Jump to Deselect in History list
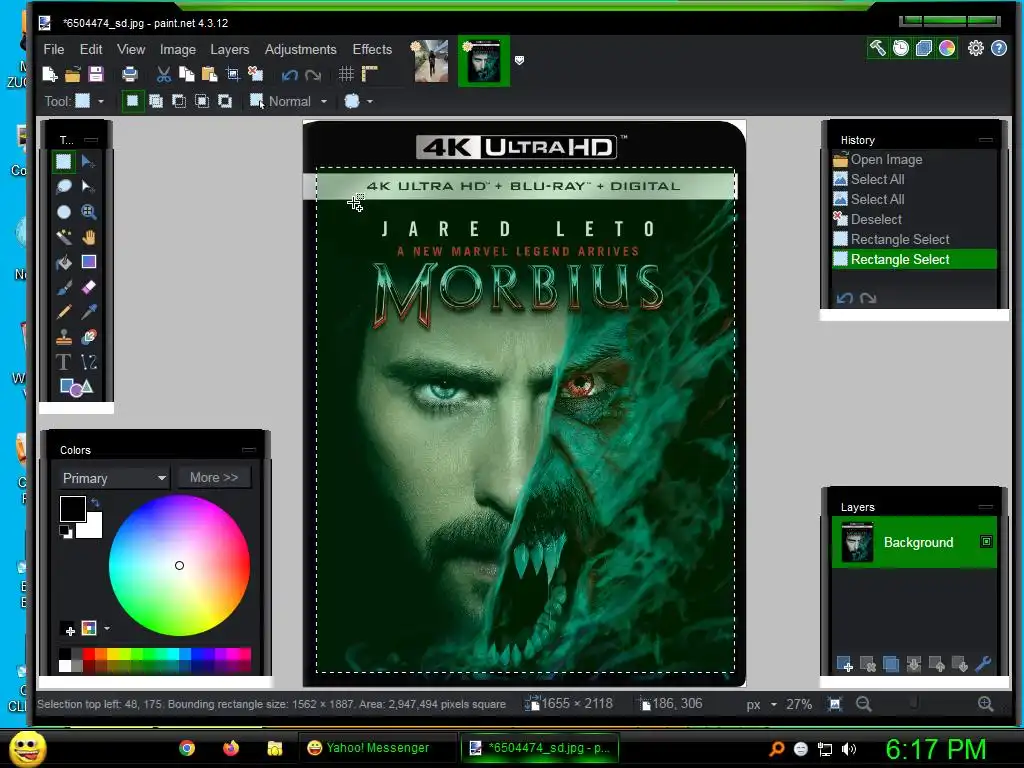Screen dimensions: 1024x768 coord(914,219)
